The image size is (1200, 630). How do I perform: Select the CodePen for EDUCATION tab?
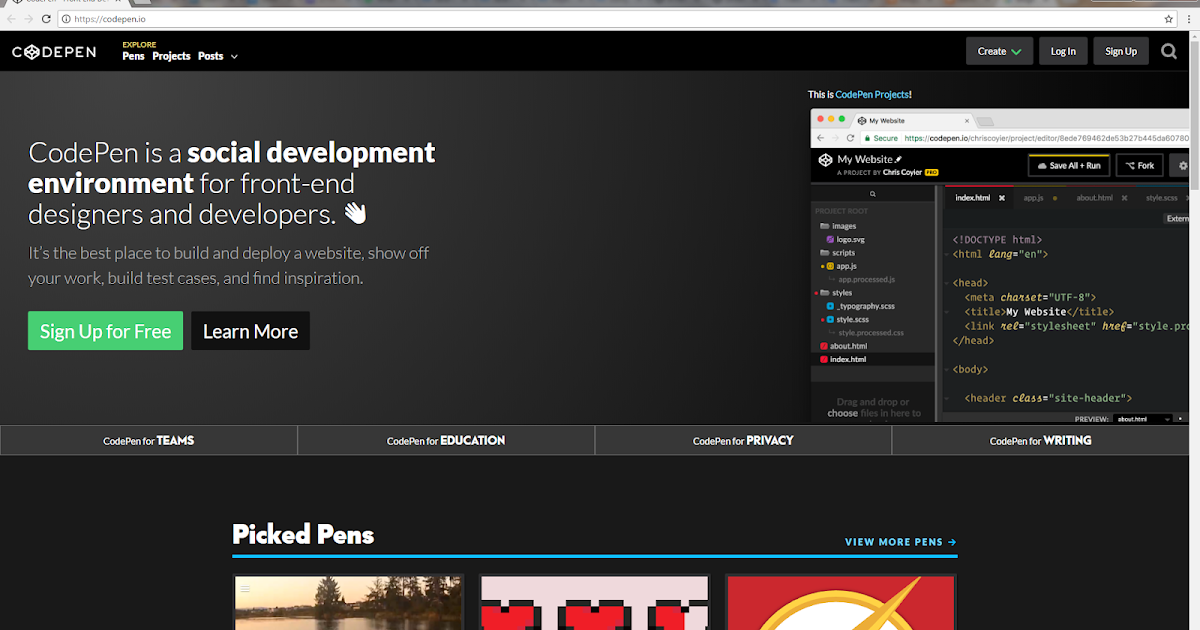pos(446,440)
